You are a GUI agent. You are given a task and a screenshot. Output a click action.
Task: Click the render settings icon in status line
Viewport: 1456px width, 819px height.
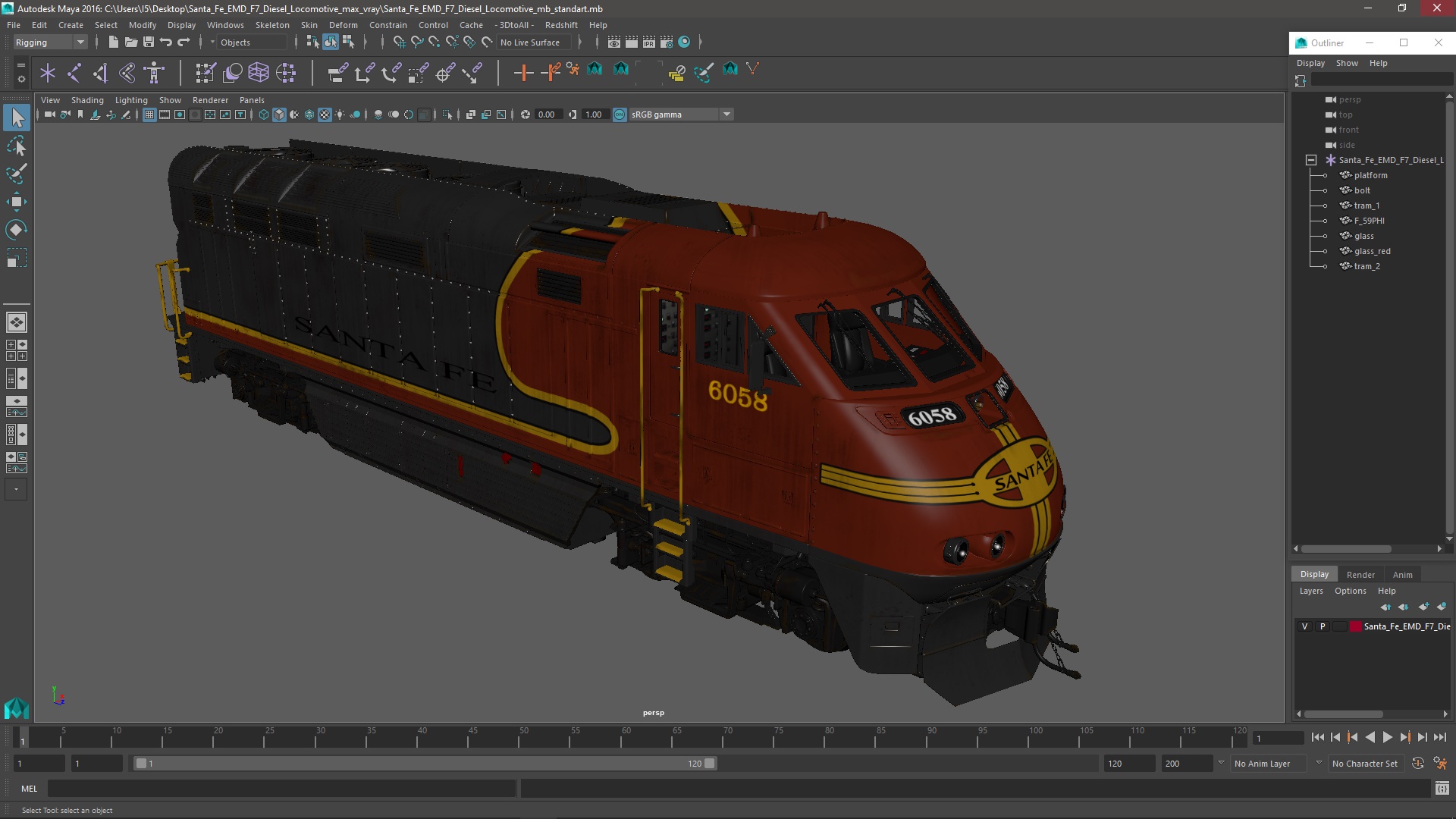[x=667, y=42]
